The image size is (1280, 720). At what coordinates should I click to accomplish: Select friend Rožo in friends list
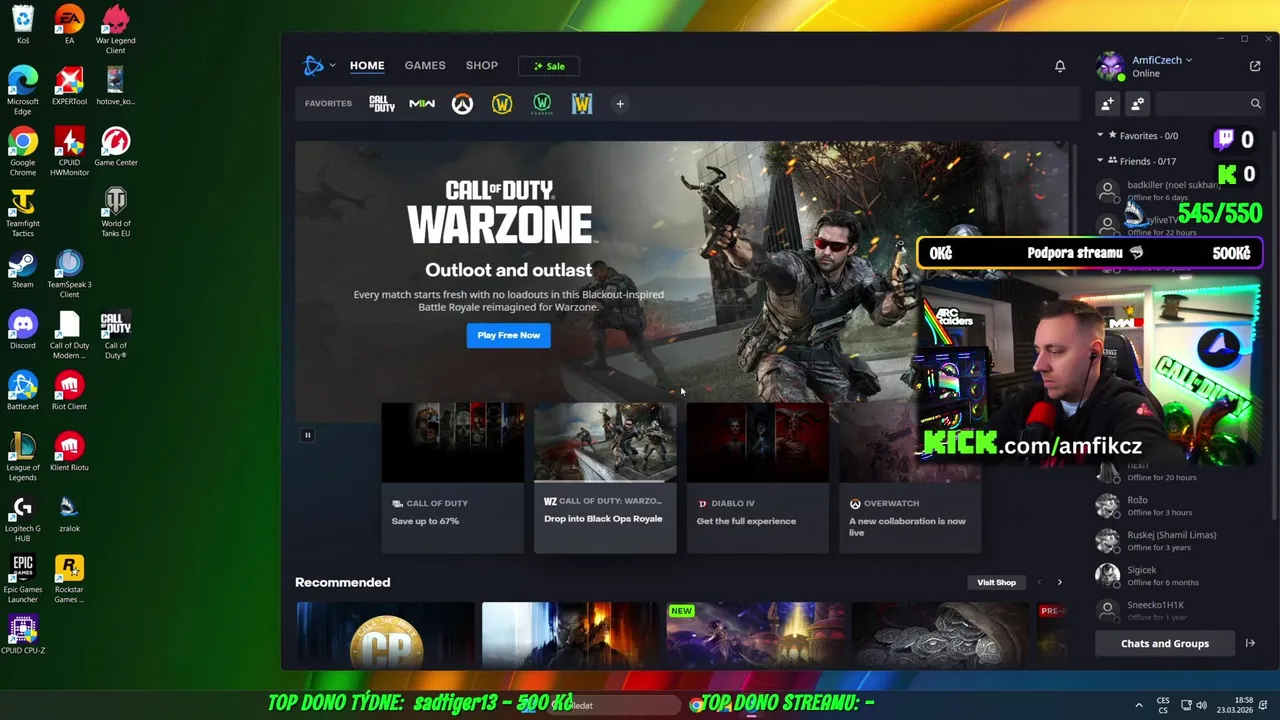tap(1180, 505)
